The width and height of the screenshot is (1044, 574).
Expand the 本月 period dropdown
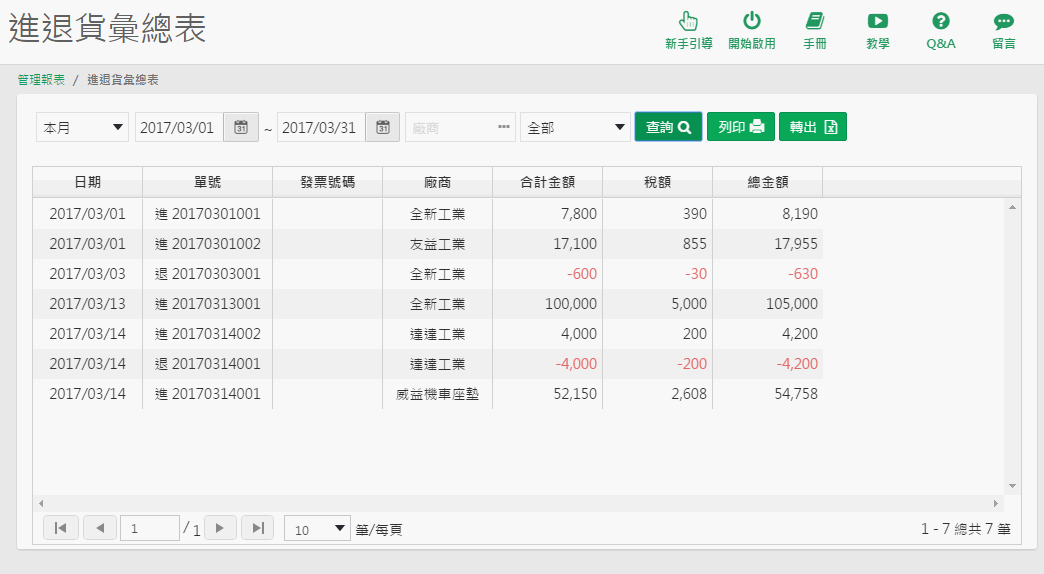82,127
